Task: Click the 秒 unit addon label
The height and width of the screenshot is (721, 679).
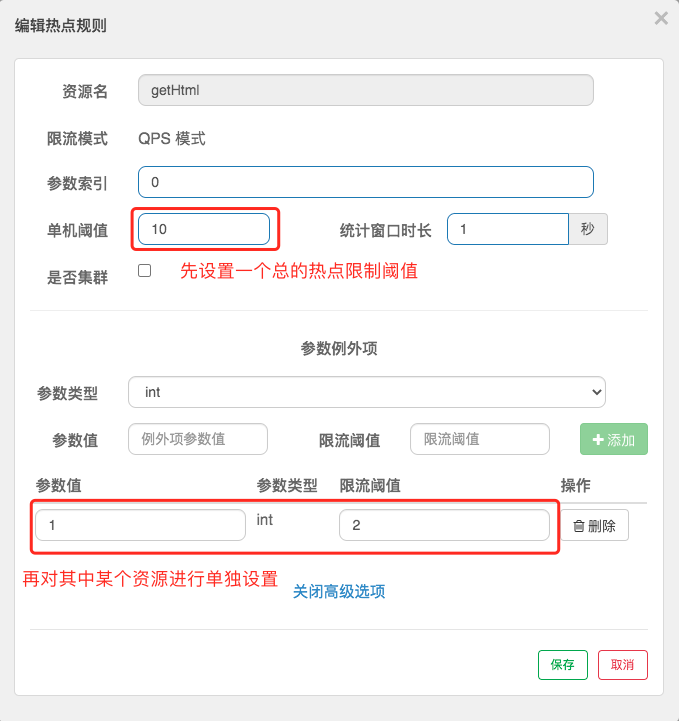Action: point(588,229)
